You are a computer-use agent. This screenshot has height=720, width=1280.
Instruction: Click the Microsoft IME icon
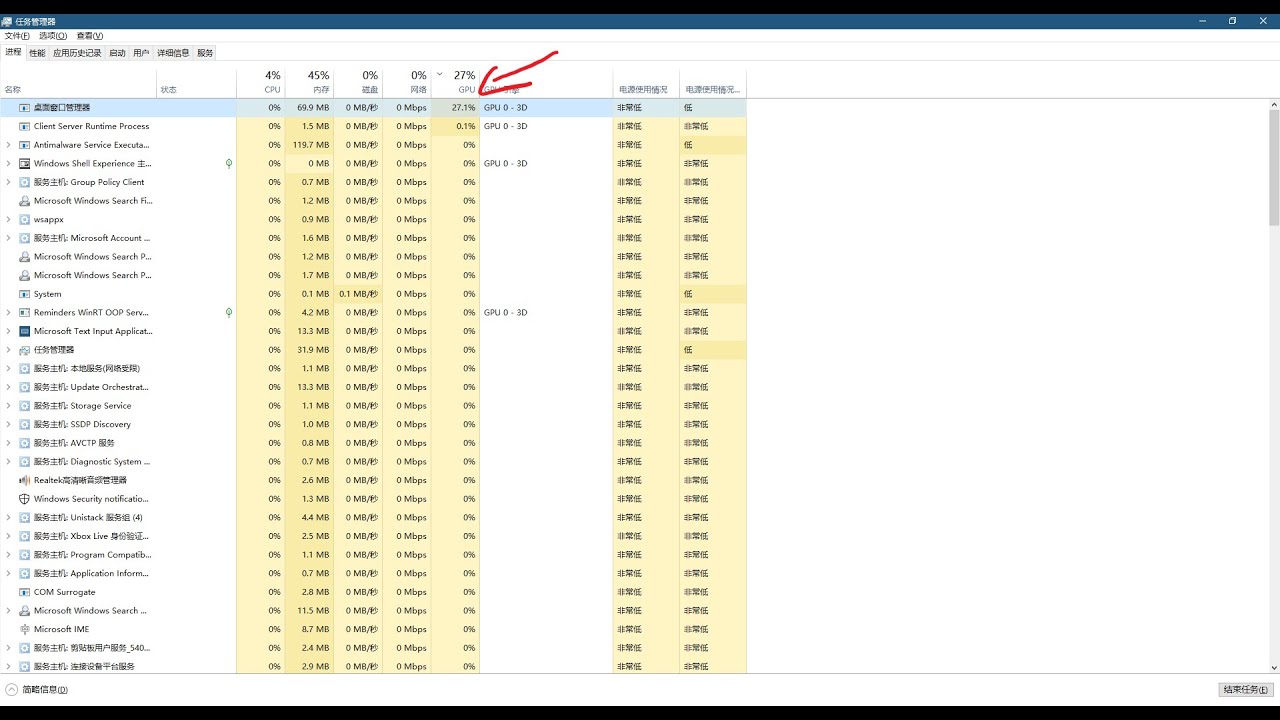[25, 629]
